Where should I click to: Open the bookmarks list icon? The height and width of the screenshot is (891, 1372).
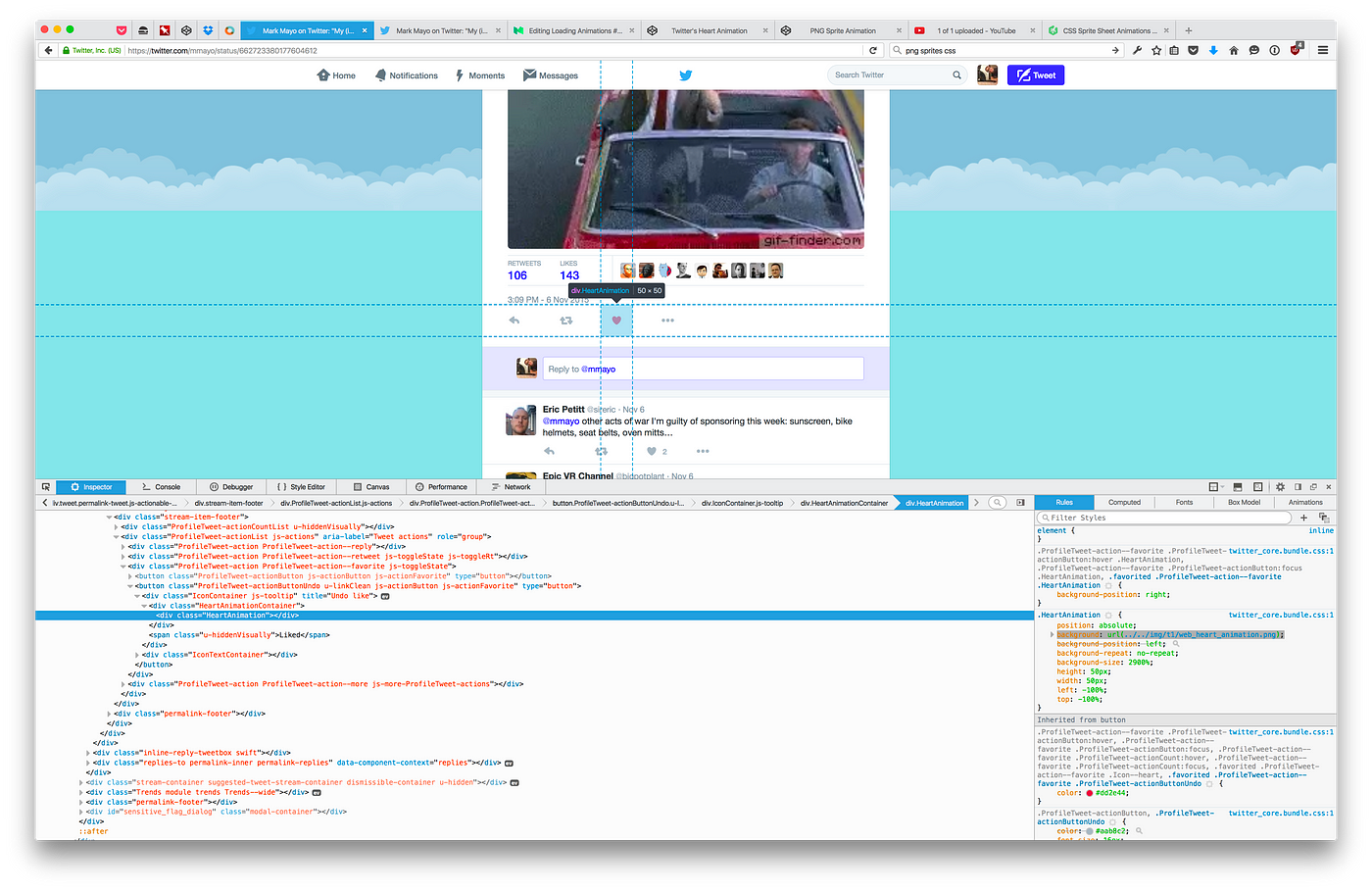point(1174,50)
